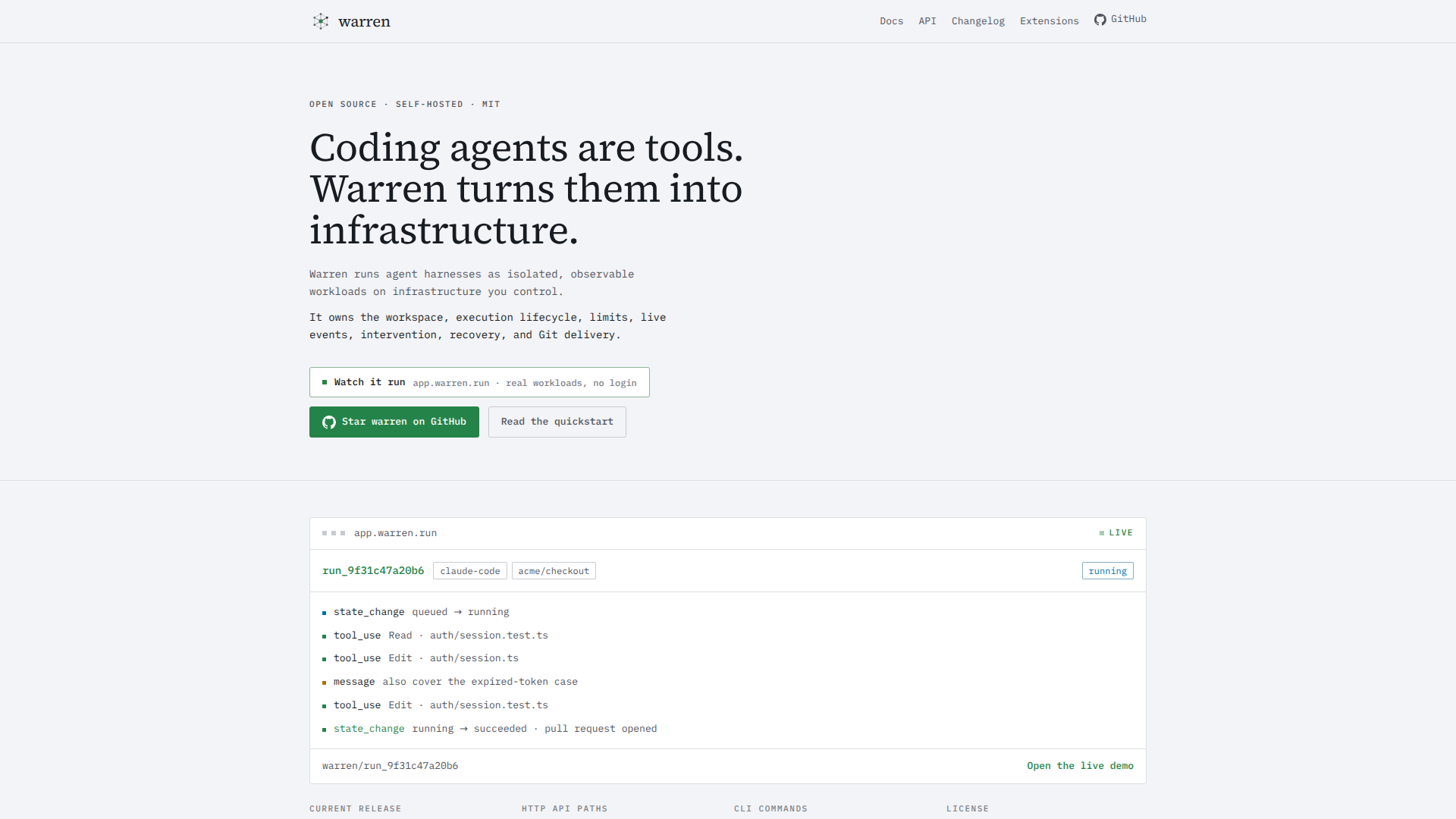Click the LICENSE heading
1456x819 pixels.
968,809
